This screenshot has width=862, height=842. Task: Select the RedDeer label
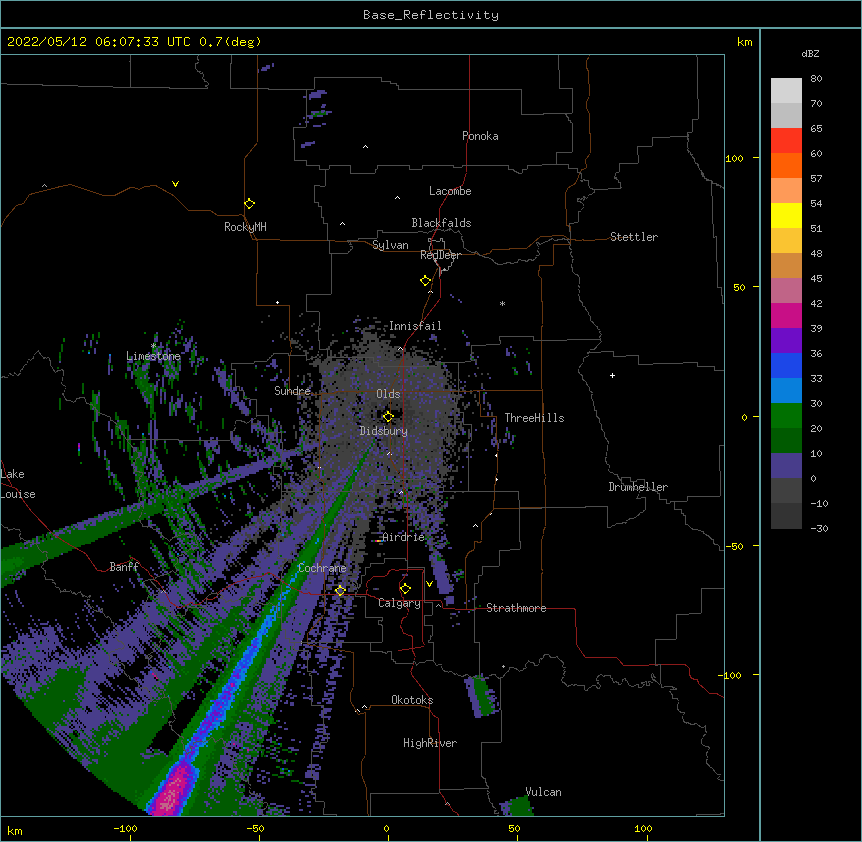point(440,255)
